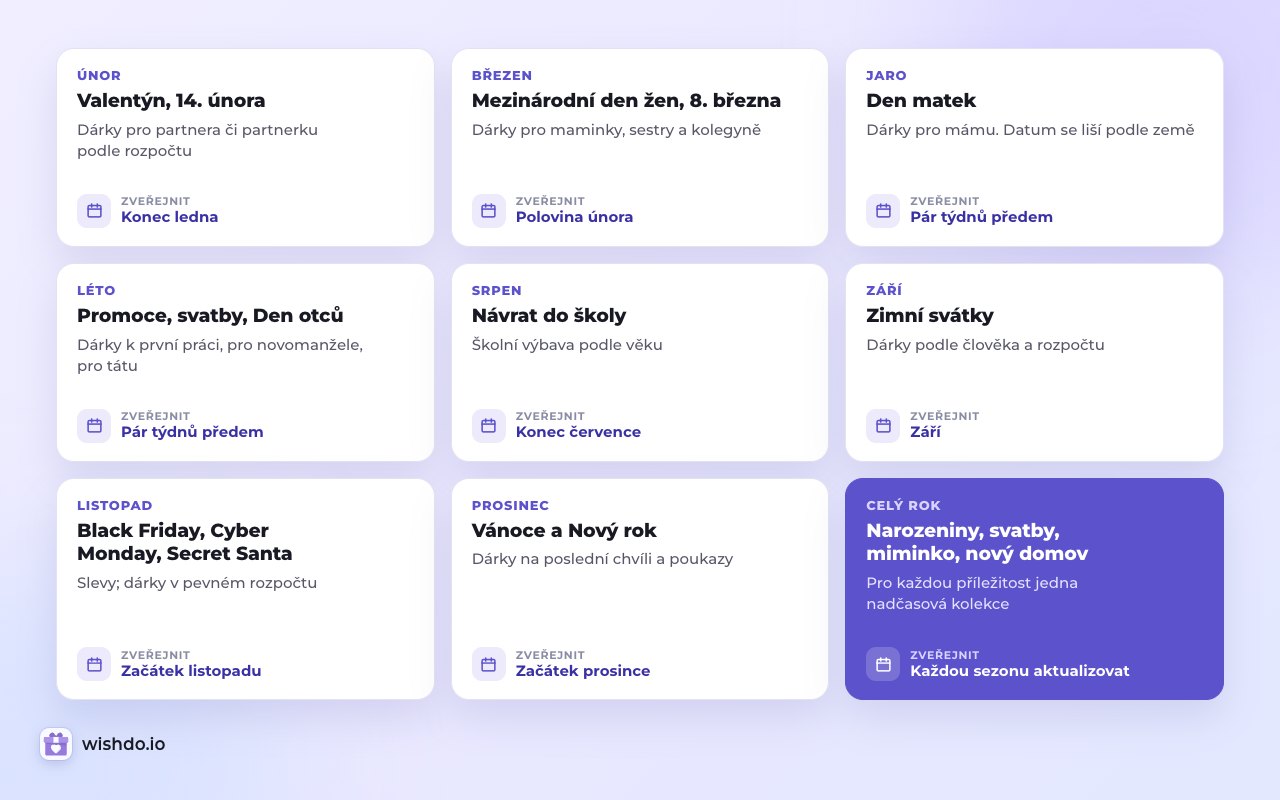
Task: Click ZVEŘEJNIT label in the Valentýn card
Action: click(x=156, y=201)
